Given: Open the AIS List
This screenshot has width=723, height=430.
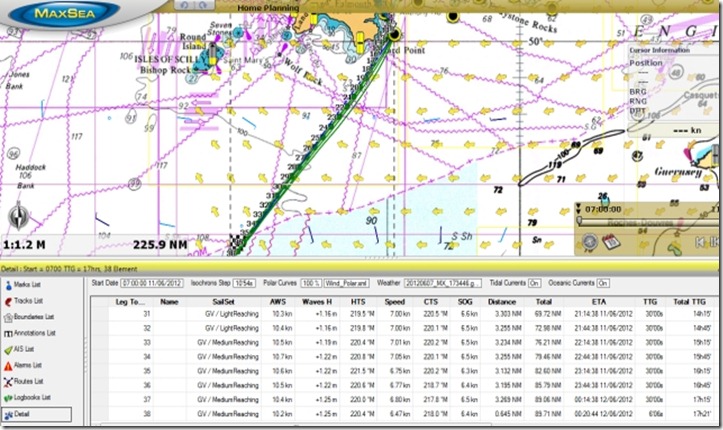Looking at the screenshot, I should click(19, 349).
